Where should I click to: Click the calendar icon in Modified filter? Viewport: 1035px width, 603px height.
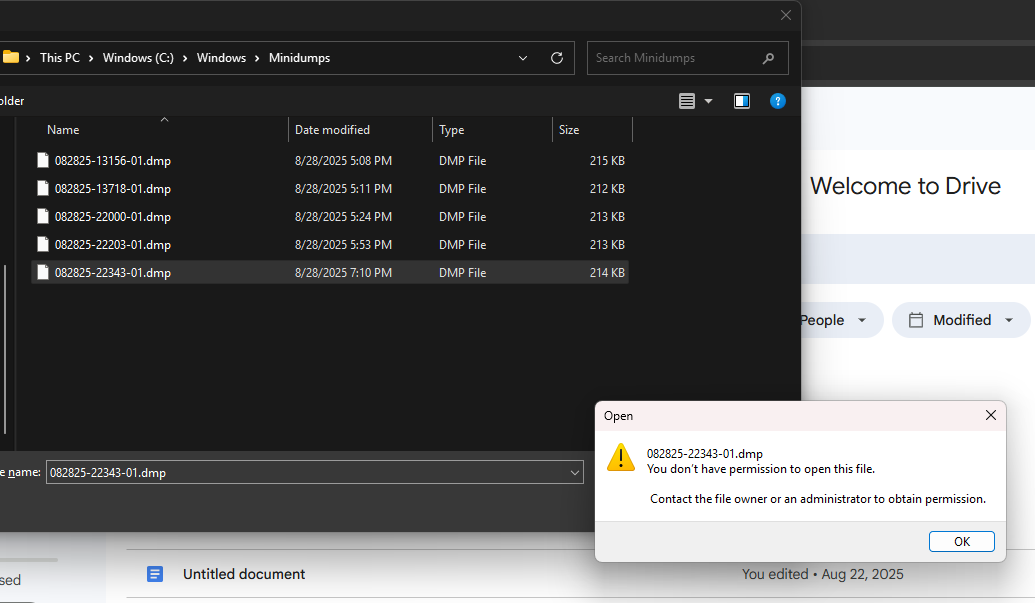(x=916, y=320)
